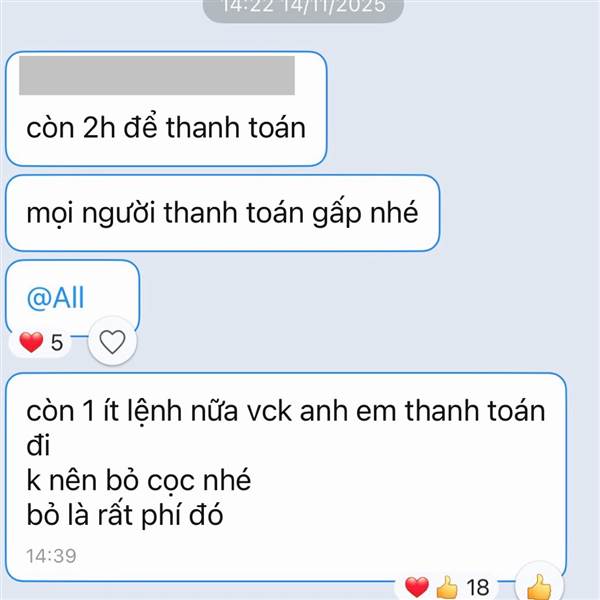This screenshot has height=600, width=600.
Task: Tap the 14:22 14/11/2025 date separator pill
Action: click(303, 8)
